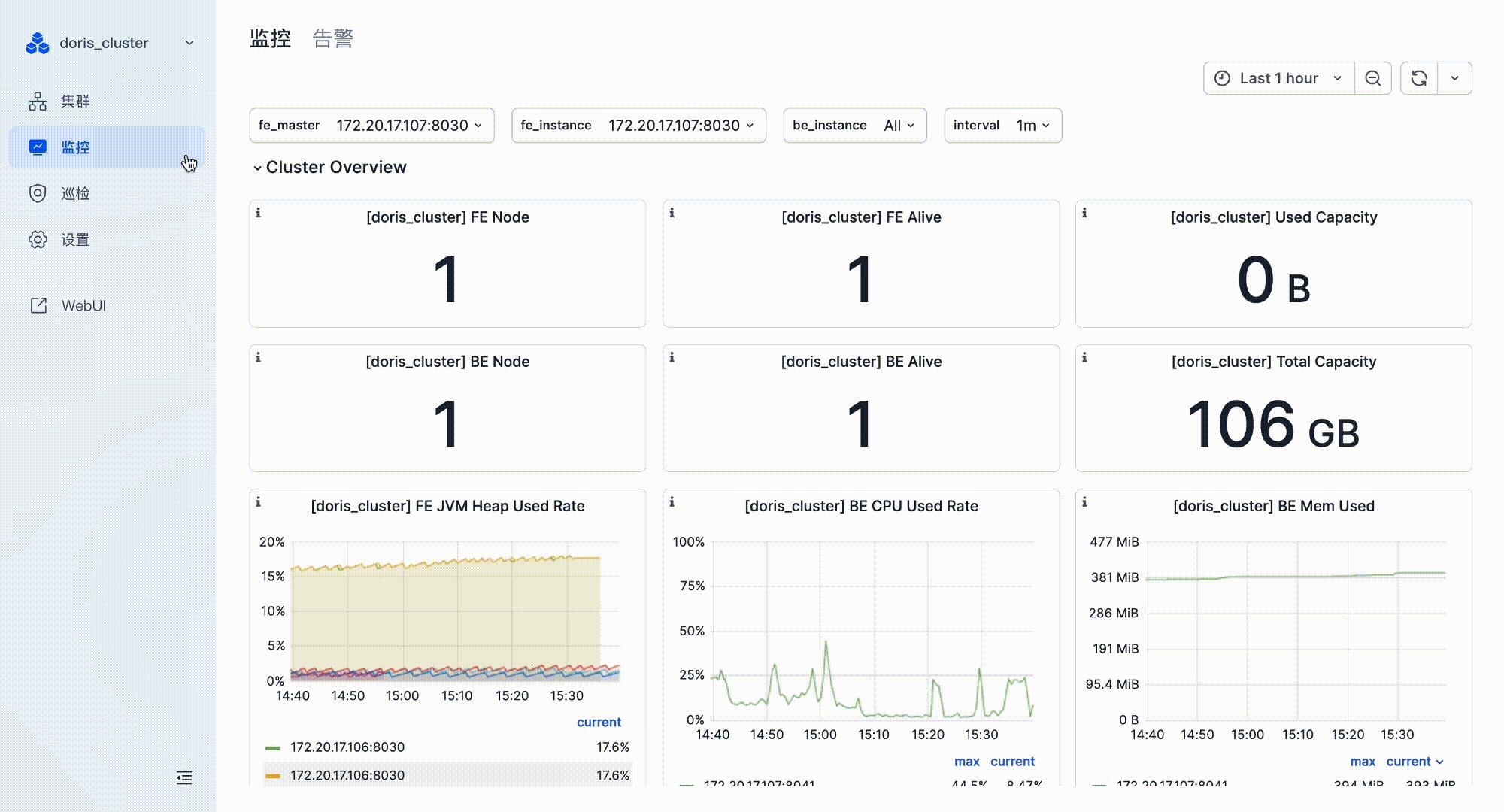Click the 巡检 shield icon
Image resolution: width=1504 pixels, height=812 pixels.
38,194
